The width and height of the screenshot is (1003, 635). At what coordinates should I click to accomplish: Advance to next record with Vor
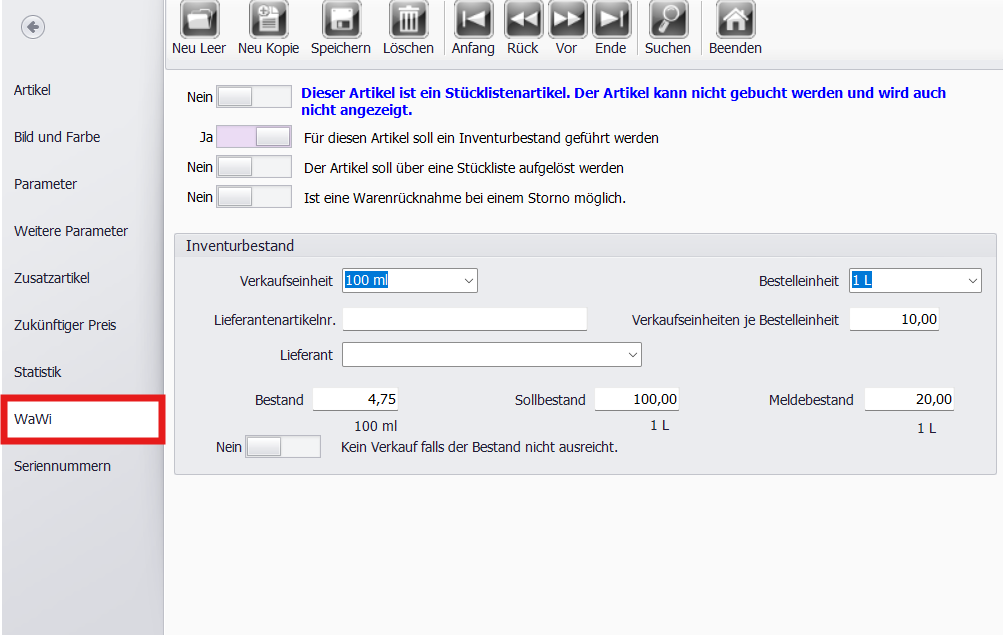pyautogui.click(x=567, y=20)
